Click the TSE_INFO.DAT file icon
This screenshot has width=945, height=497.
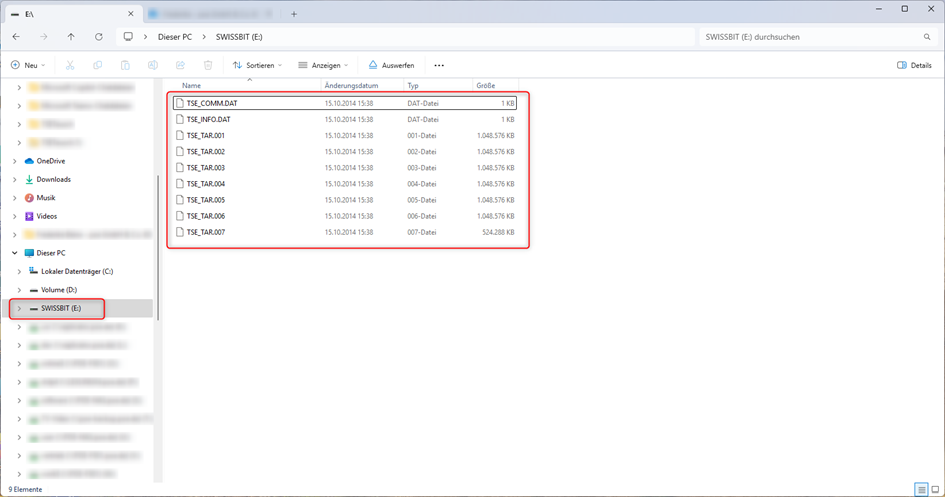pos(180,119)
